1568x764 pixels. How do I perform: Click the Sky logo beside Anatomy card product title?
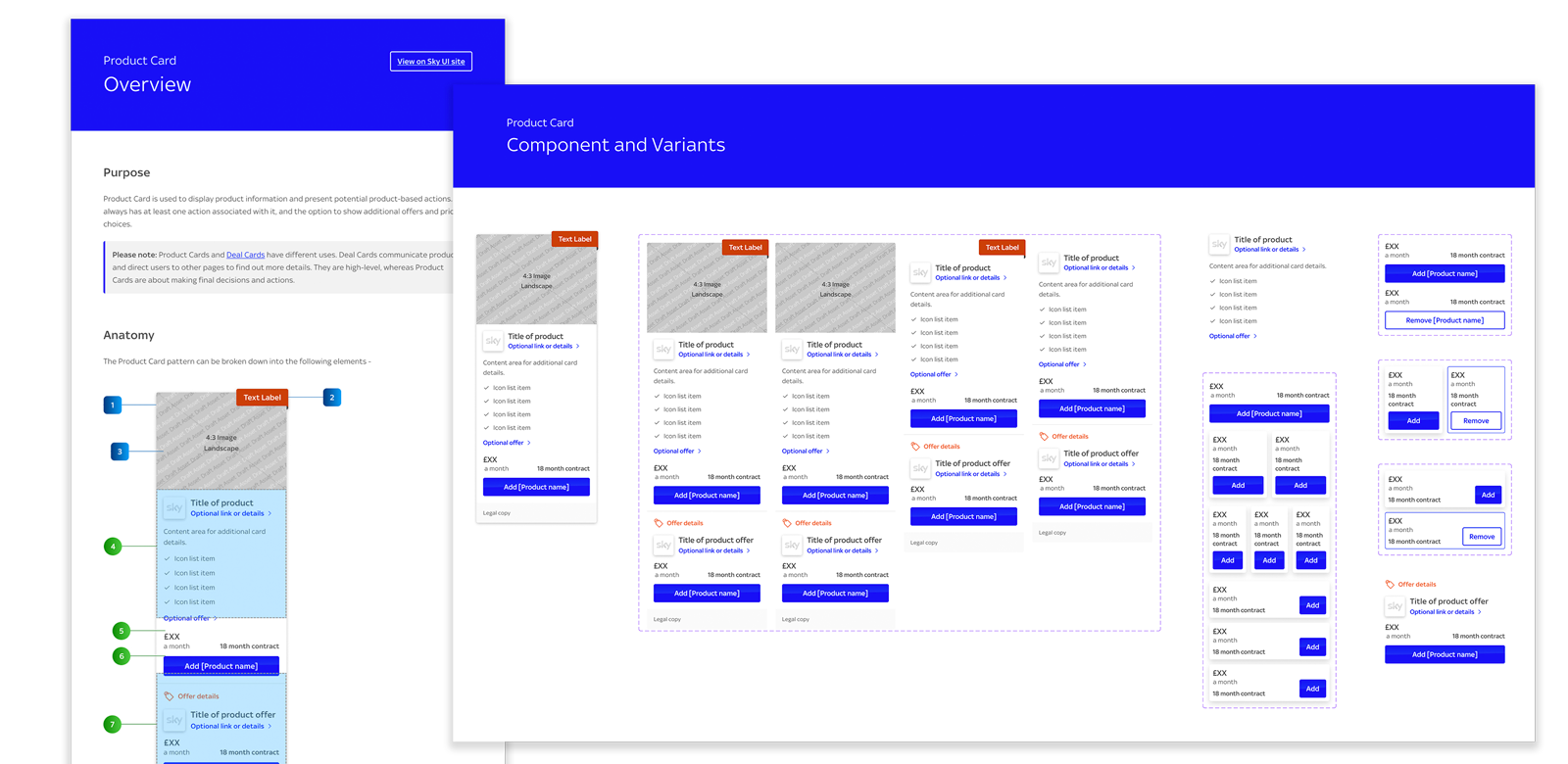click(x=174, y=507)
